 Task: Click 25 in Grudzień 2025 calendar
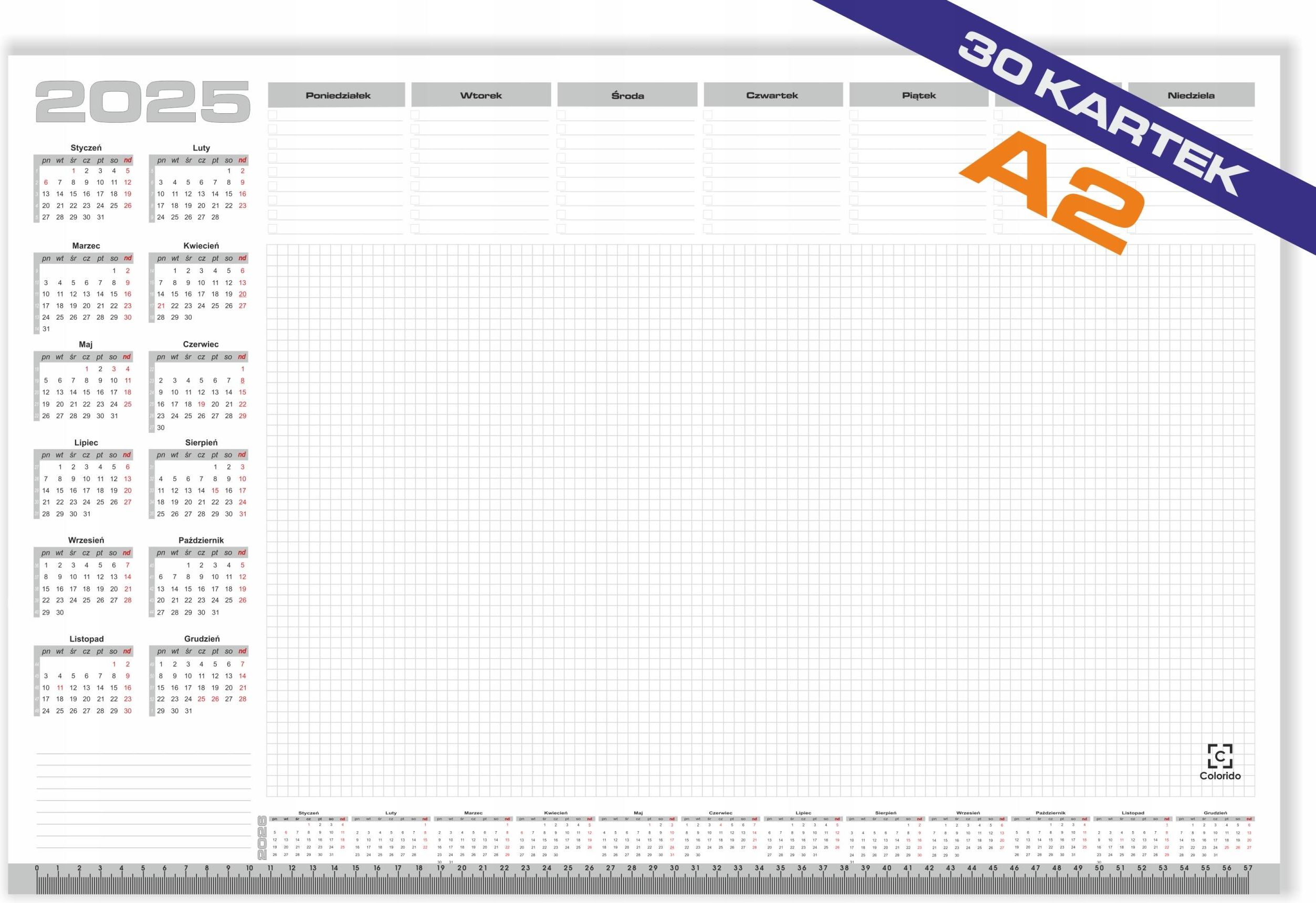click(202, 699)
